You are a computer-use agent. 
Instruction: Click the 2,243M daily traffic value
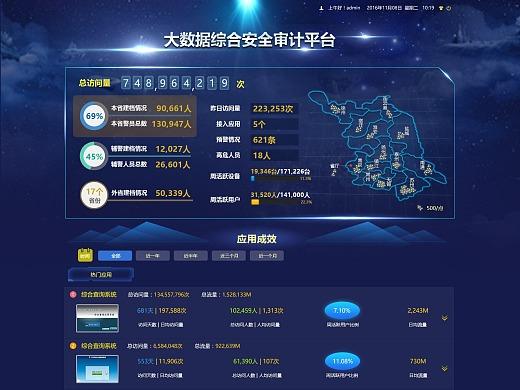tap(418, 311)
